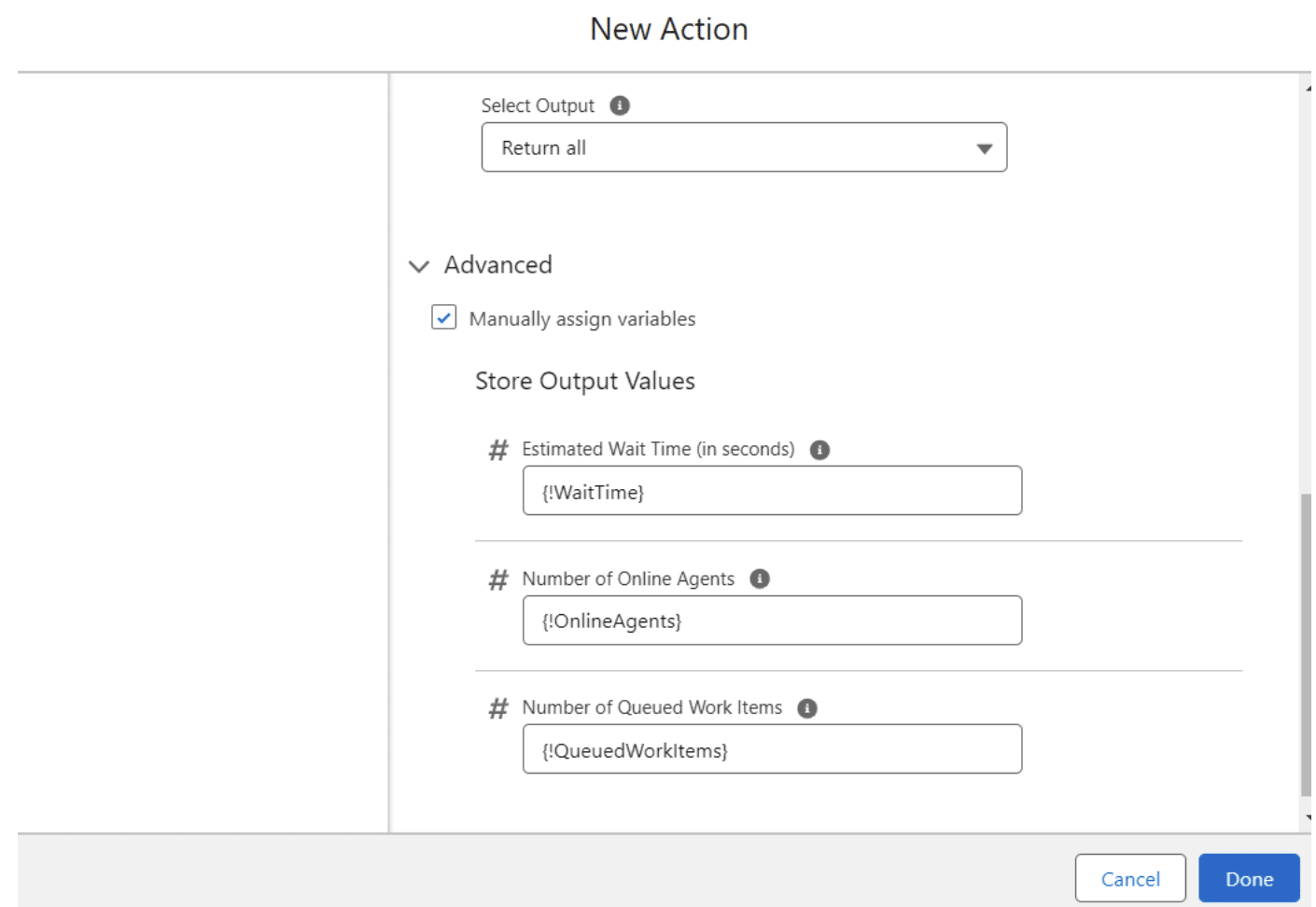This screenshot has height=907, width=1316.
Task: View info for Number of Online Agents
Action: tap(761, 579)
